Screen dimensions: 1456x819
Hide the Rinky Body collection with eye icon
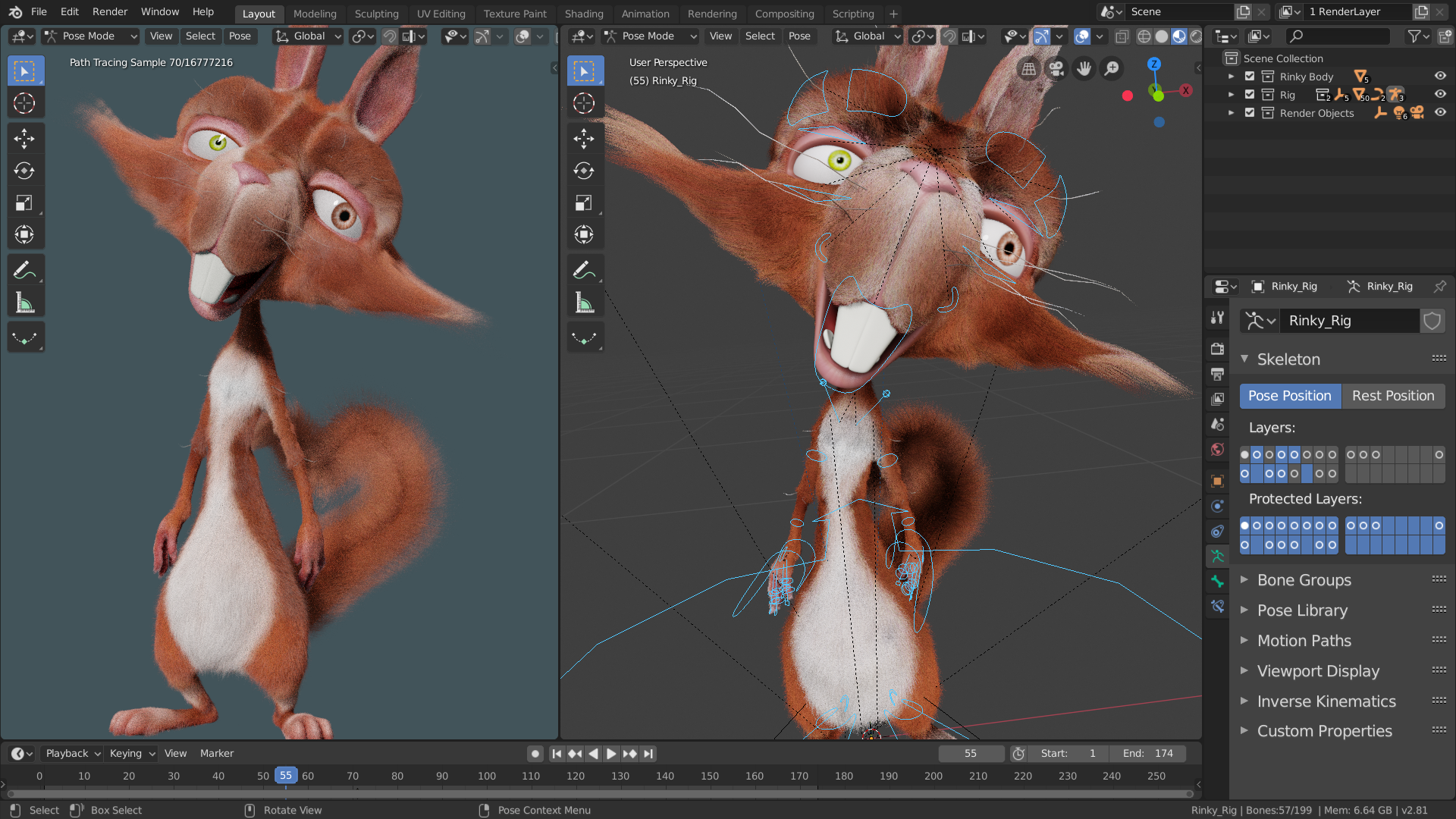(1439, 76)
